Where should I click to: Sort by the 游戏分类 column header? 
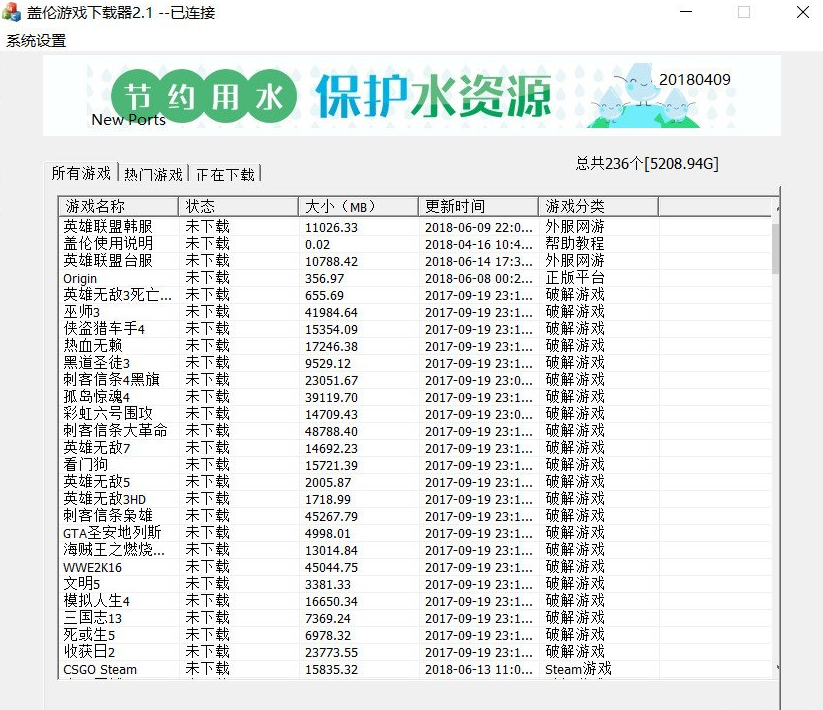click(598, 206)
